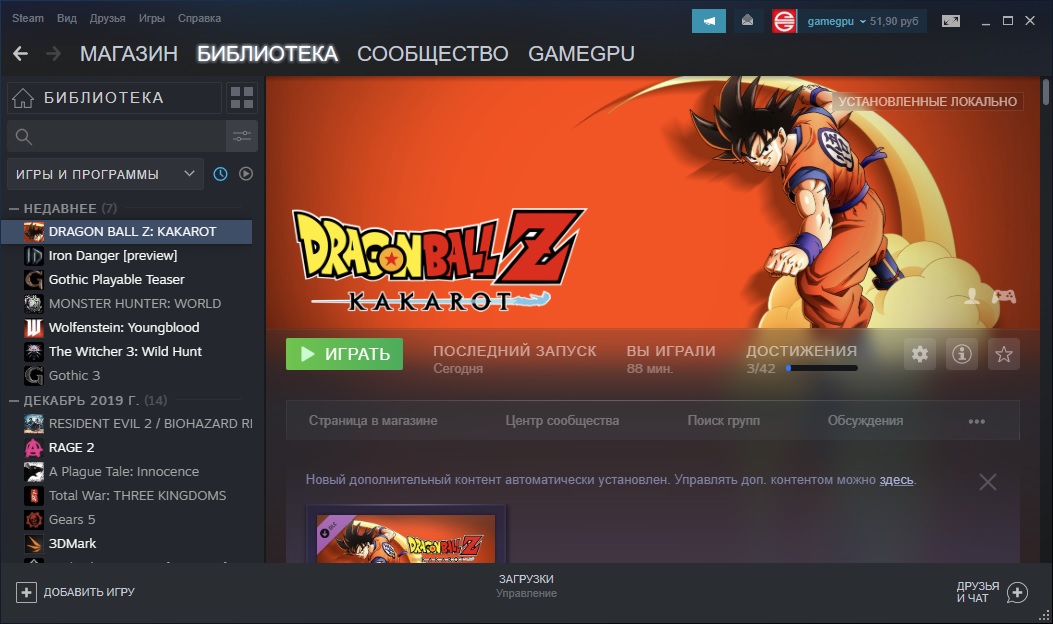Click the achievements progress bar
Viewport: 1053px width, 624px height.
pos(821,368)
